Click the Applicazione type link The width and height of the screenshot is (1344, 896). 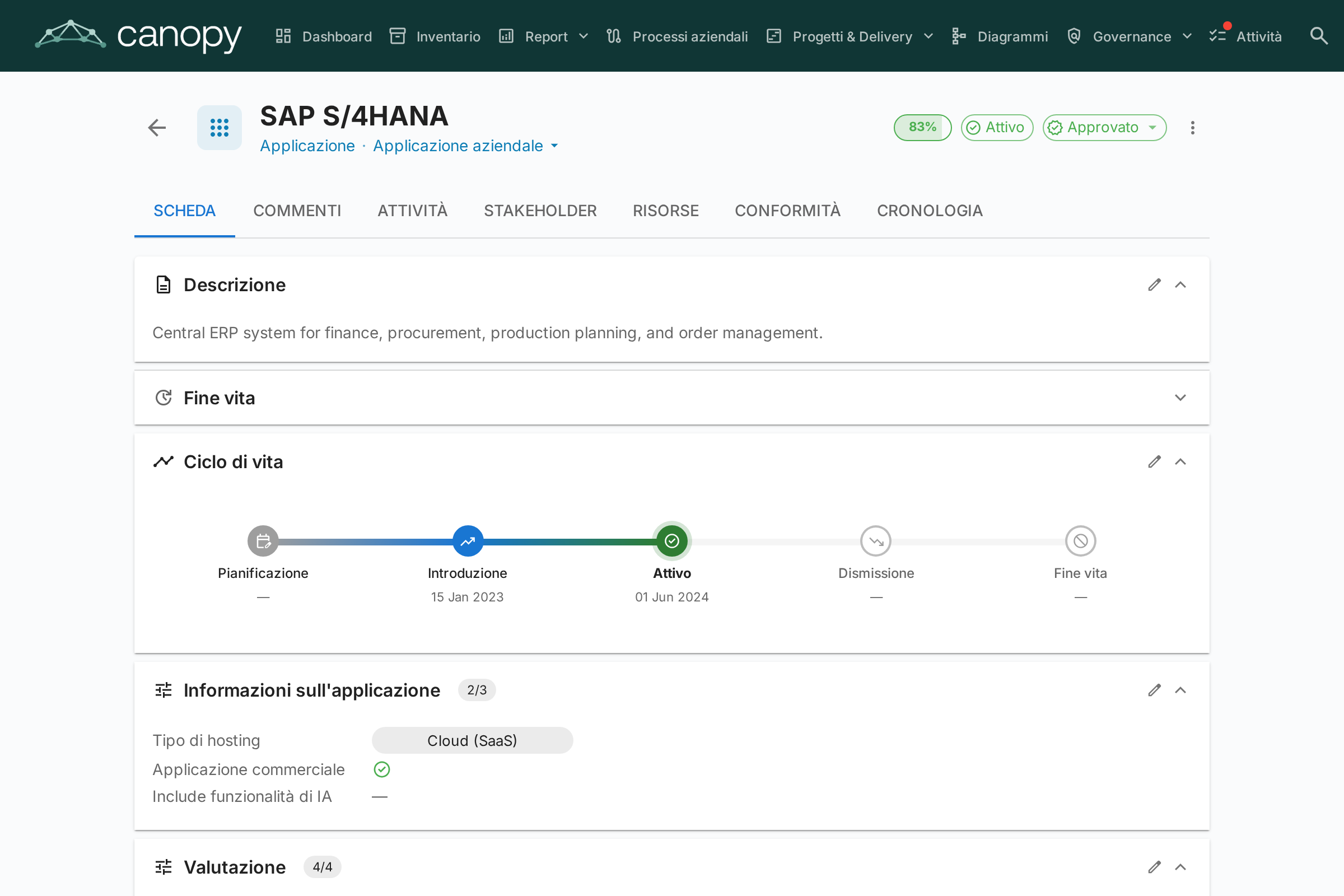(307, 146)
